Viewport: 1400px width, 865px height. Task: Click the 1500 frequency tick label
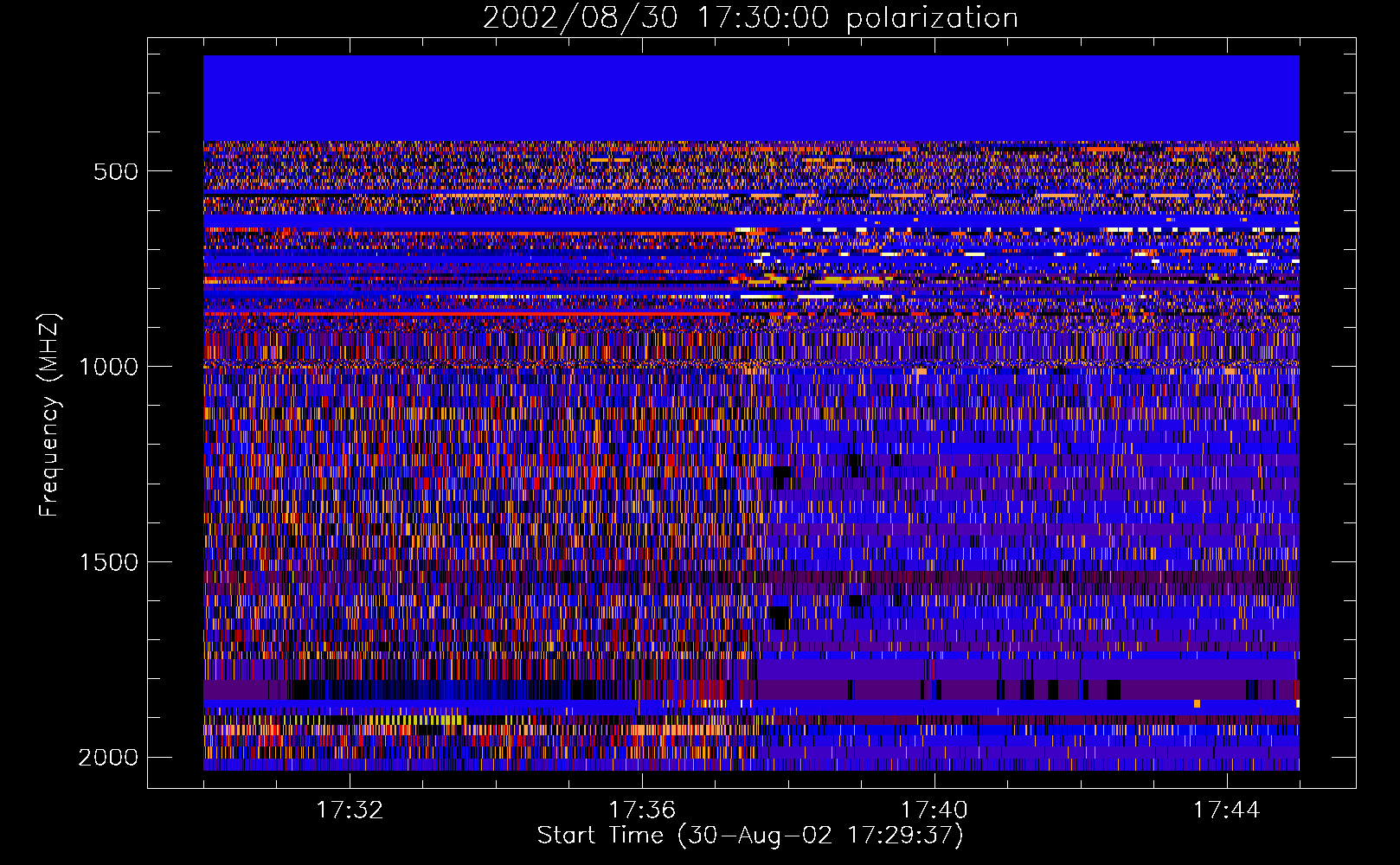(108, 562)
